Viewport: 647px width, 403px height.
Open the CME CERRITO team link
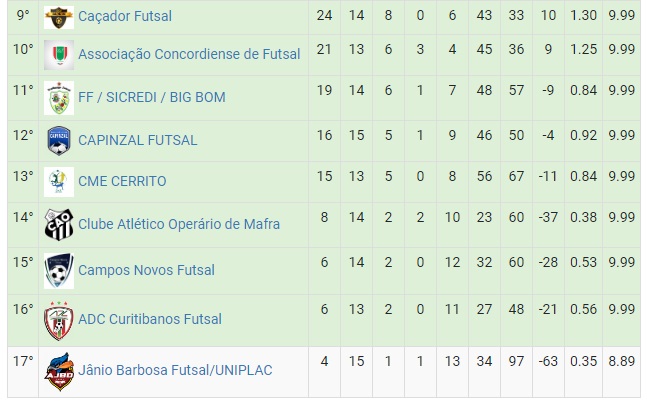click(122, 181)
